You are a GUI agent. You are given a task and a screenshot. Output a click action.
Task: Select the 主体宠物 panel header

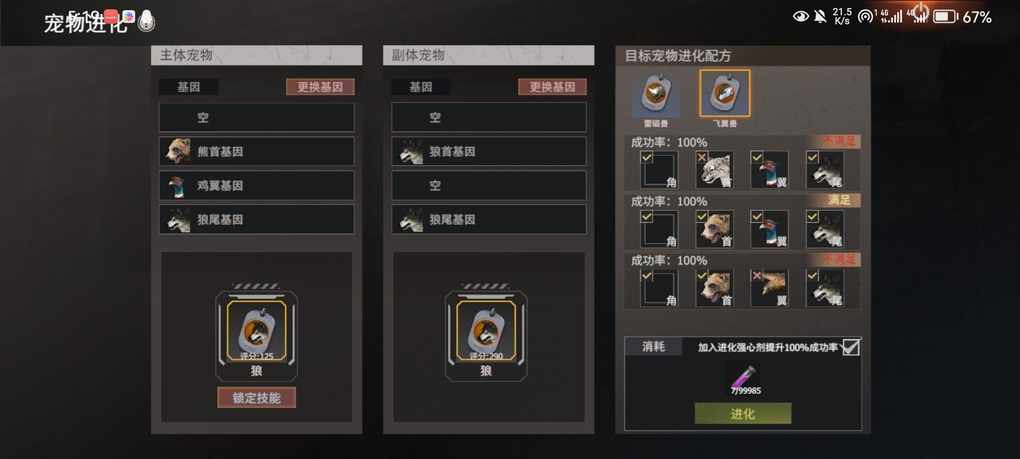tap(256, 55)
